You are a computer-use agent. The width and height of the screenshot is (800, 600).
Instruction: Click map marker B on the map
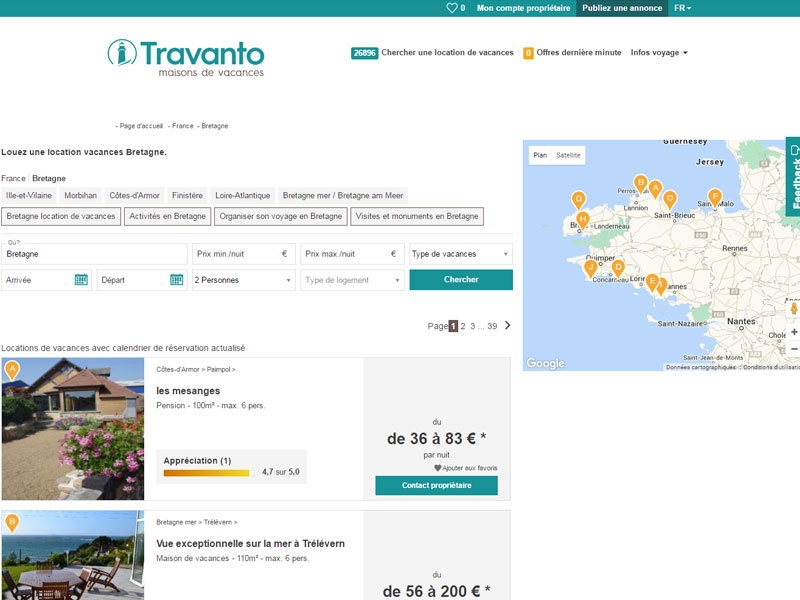click(640, 184)
